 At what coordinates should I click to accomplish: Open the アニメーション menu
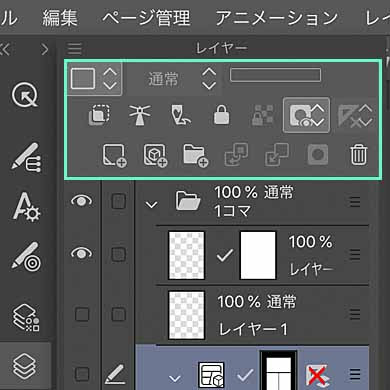pos(277,18)
